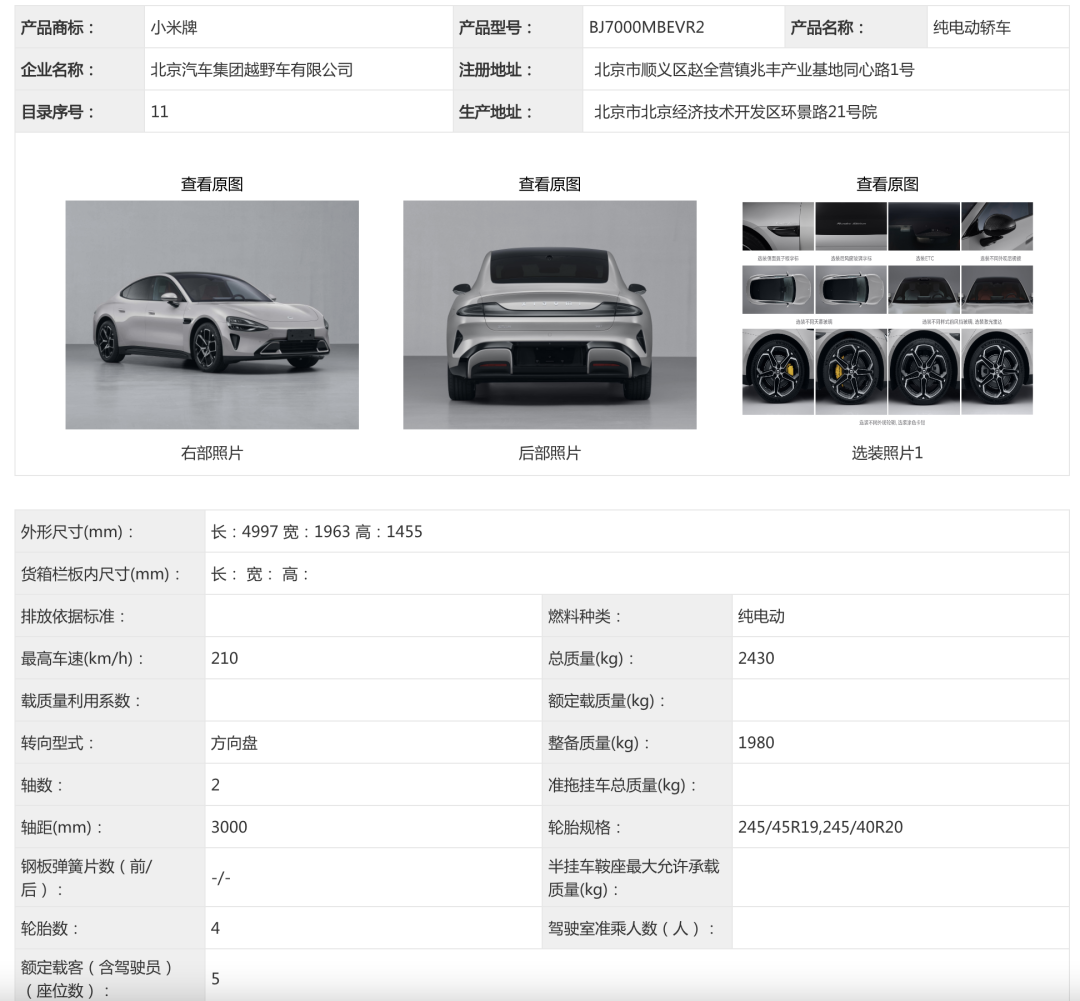Screen dimensions: 1080x1001
Task: Click the '产品商标：' label
Action: (58, 28)
